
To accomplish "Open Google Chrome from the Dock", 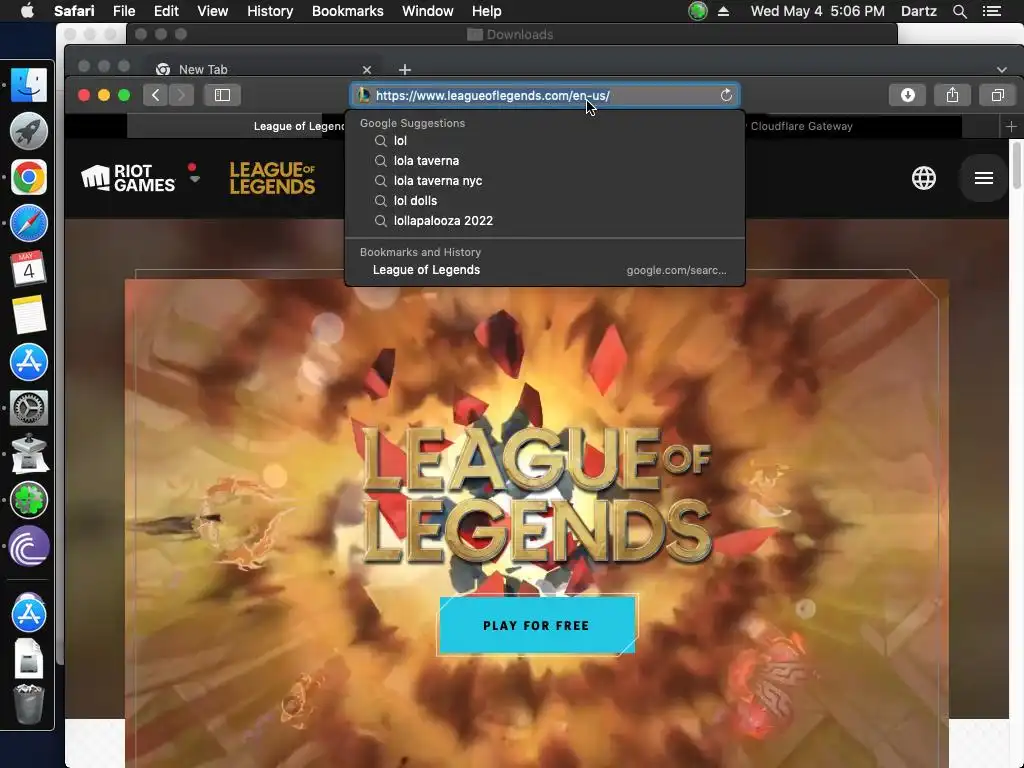I will click(29, 177).
